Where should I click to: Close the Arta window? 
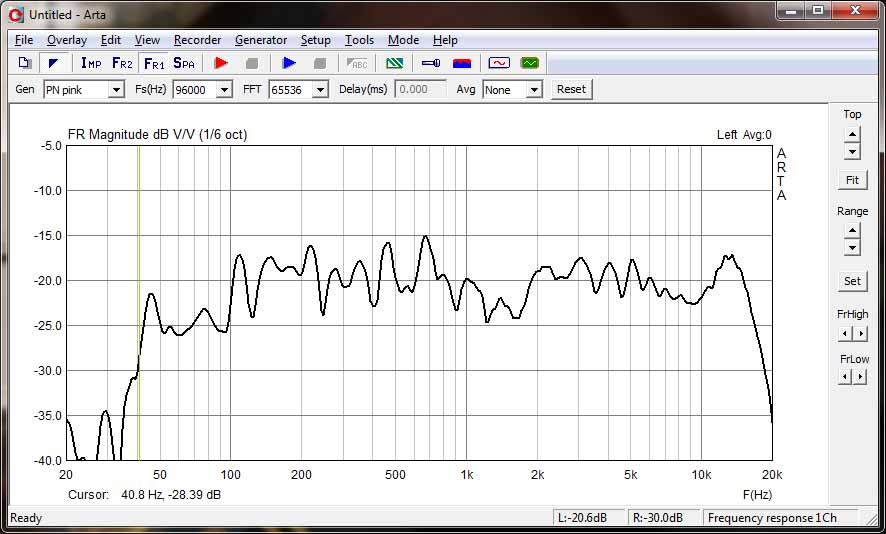(x=855, y=10)
